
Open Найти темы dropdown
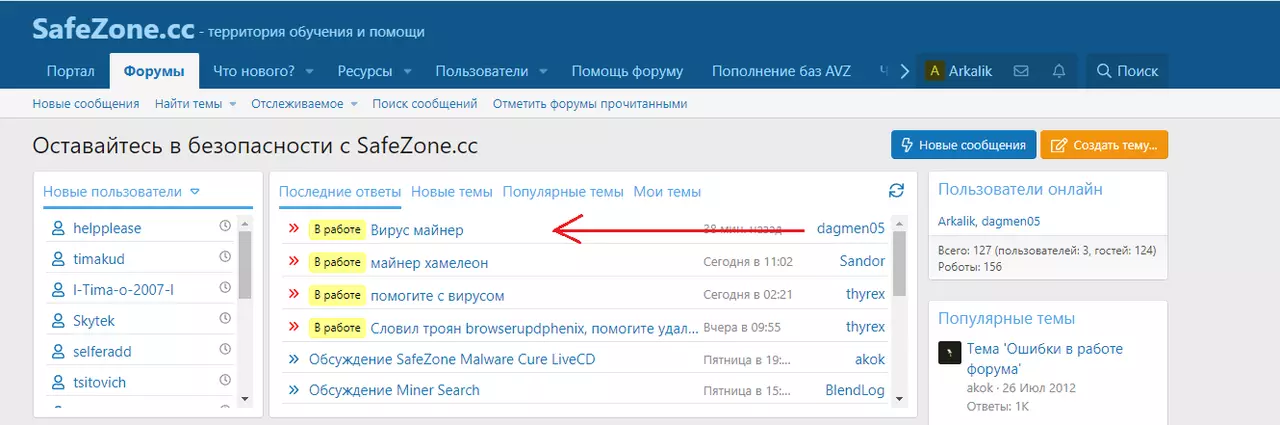pyautogui.click(x=232, y=104)
